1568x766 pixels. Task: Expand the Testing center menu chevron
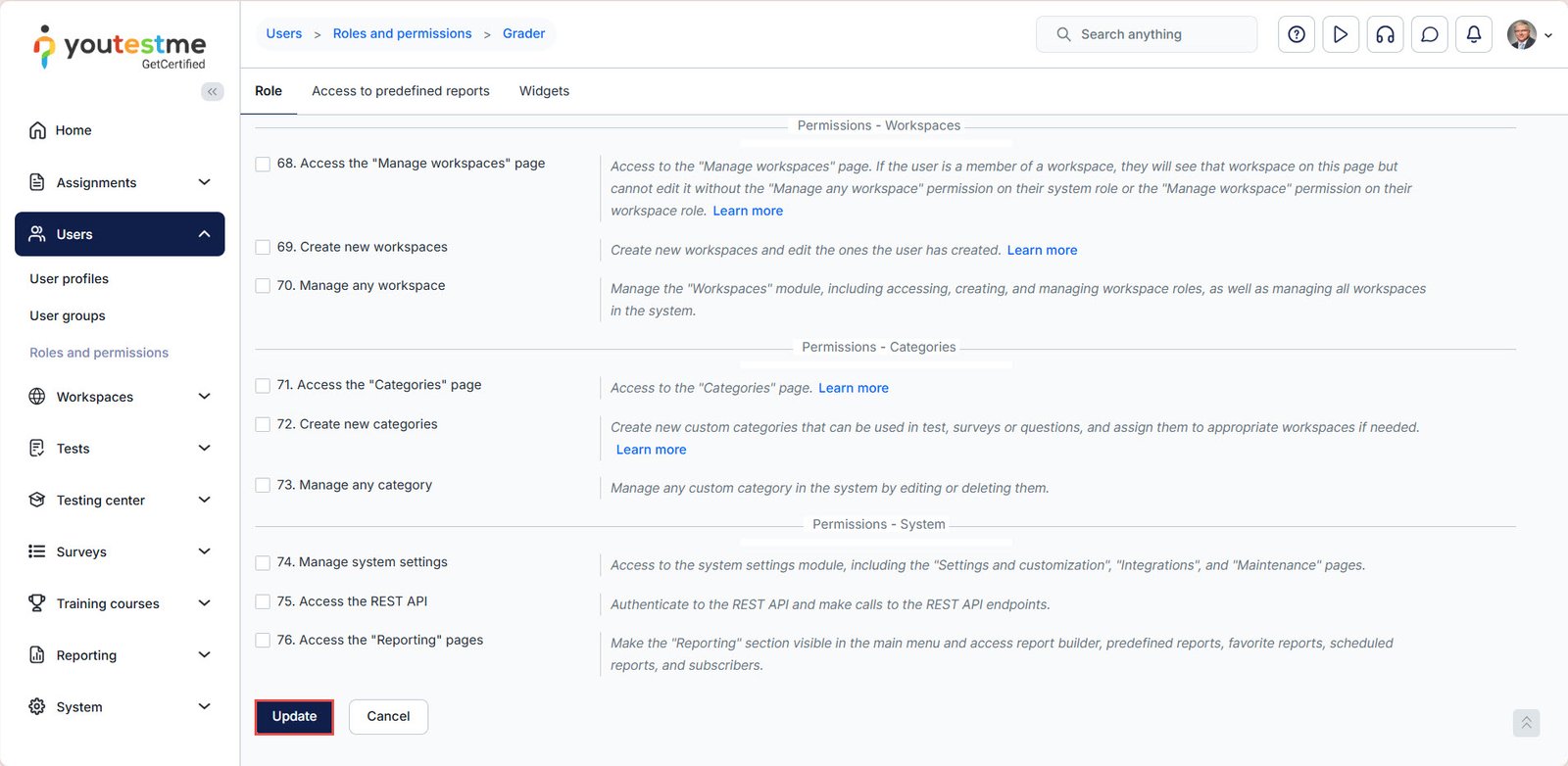coord(204,500)
